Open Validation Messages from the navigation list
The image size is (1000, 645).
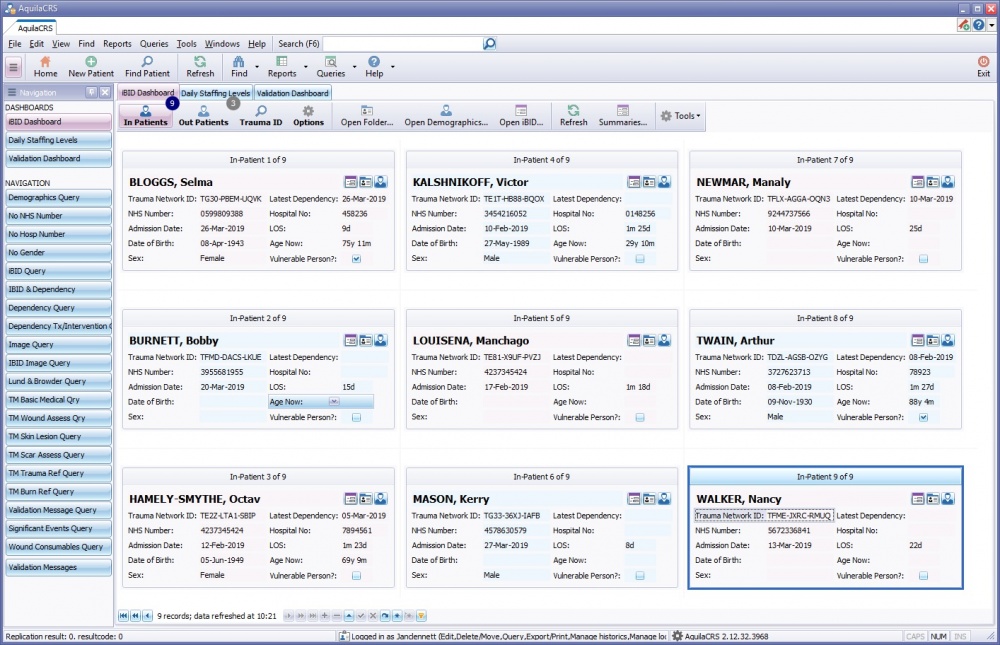point(57,568)
